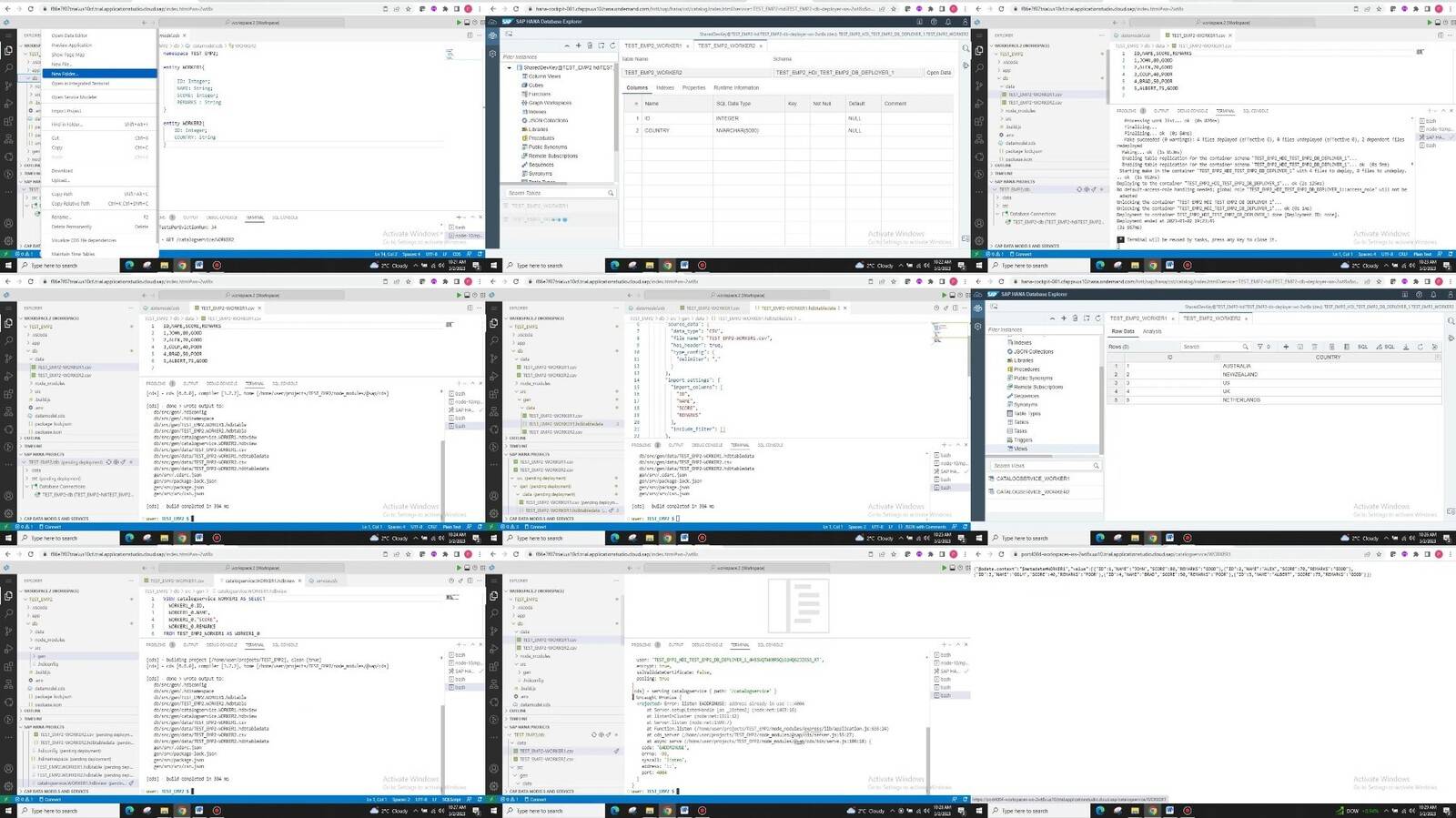Click Preview Application in the context menu
1456x818 pixels.
[x=98, y=45]
